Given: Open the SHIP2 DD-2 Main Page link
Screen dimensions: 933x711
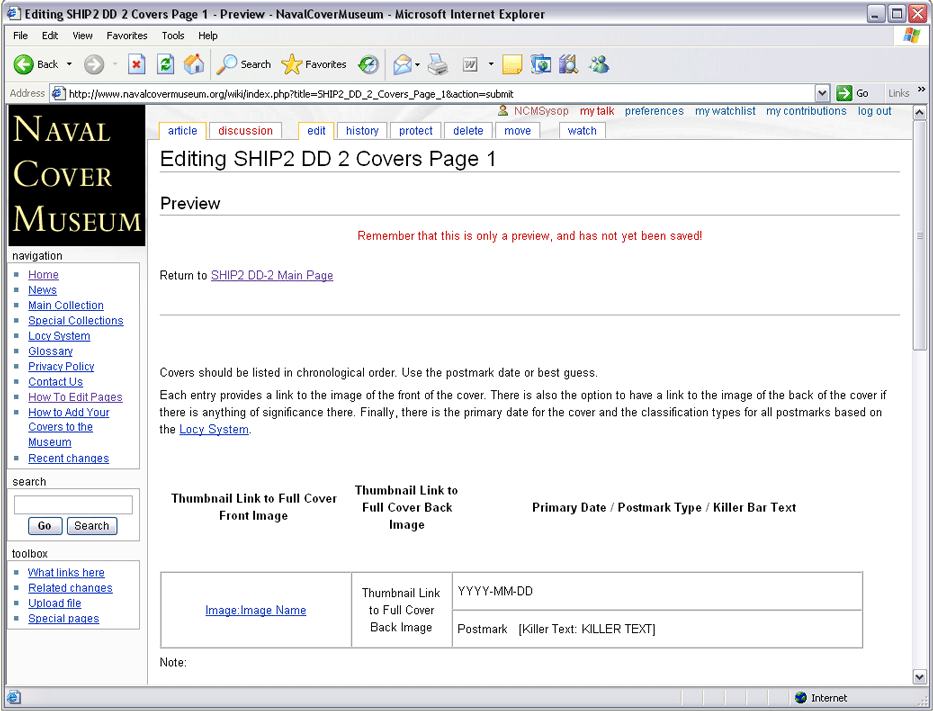Looking at the screenshot, I should pyautogui.click(x=272, y=276).
